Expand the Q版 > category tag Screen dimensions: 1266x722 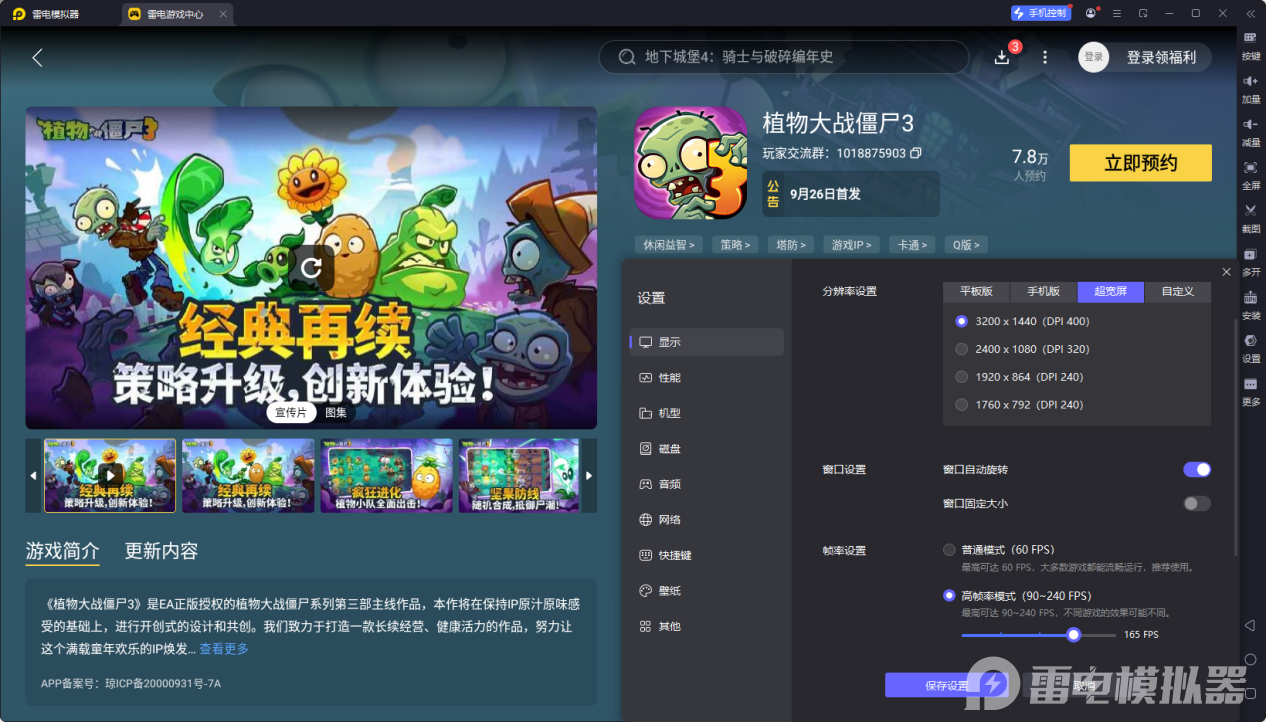[x=966, y=244]
